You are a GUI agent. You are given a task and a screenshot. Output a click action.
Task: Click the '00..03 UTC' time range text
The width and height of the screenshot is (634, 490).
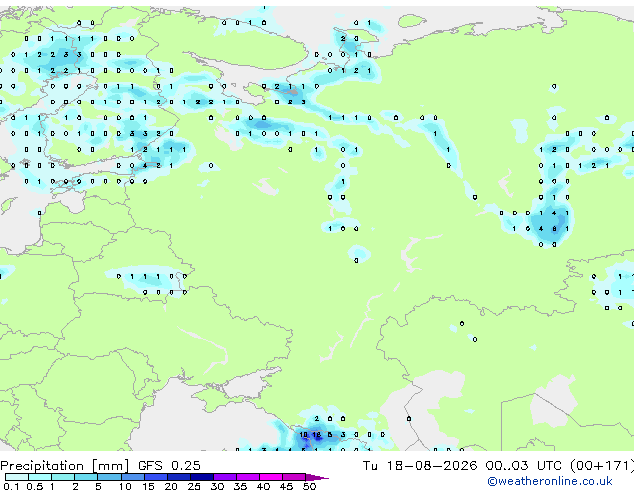tap(524, 466)
